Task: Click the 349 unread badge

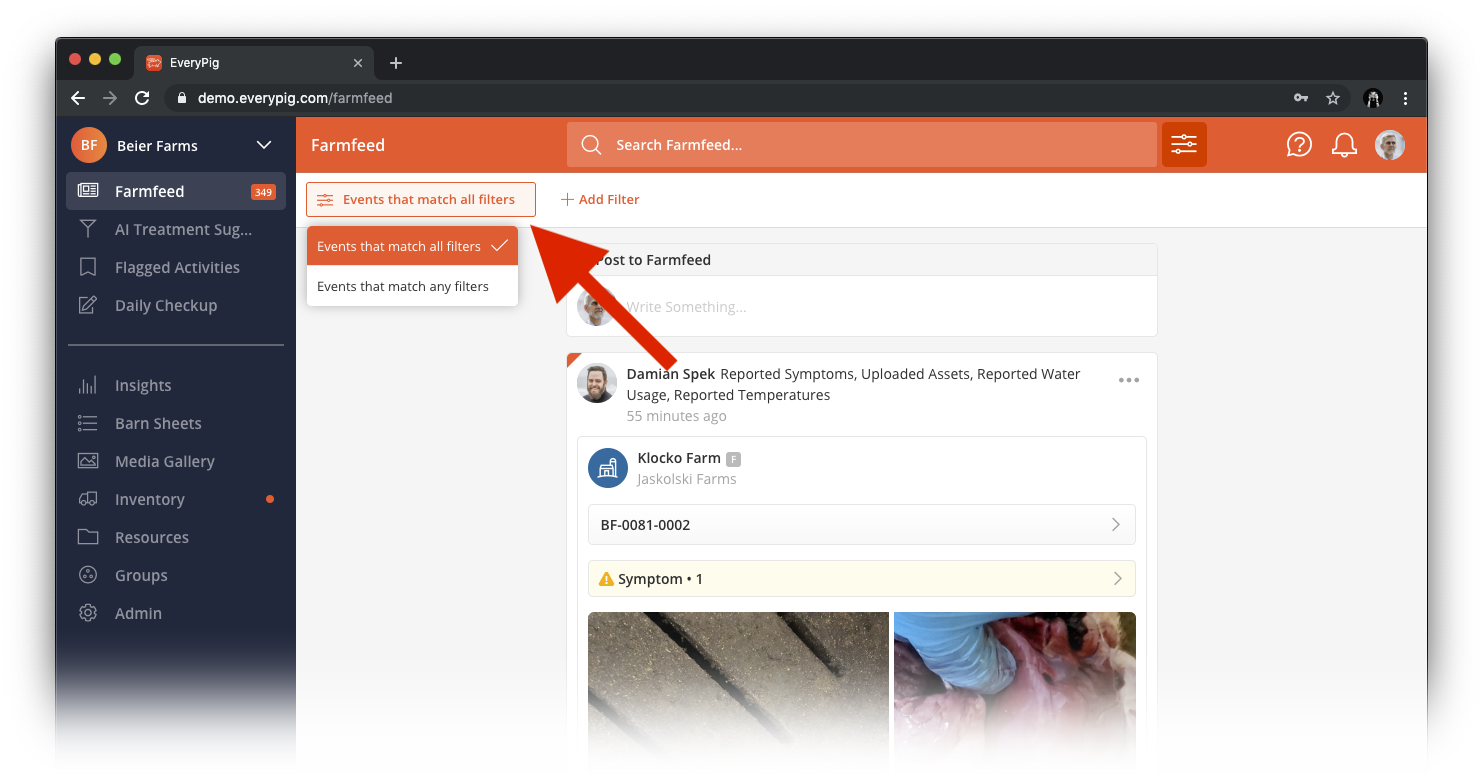Action: coord(263,192)
